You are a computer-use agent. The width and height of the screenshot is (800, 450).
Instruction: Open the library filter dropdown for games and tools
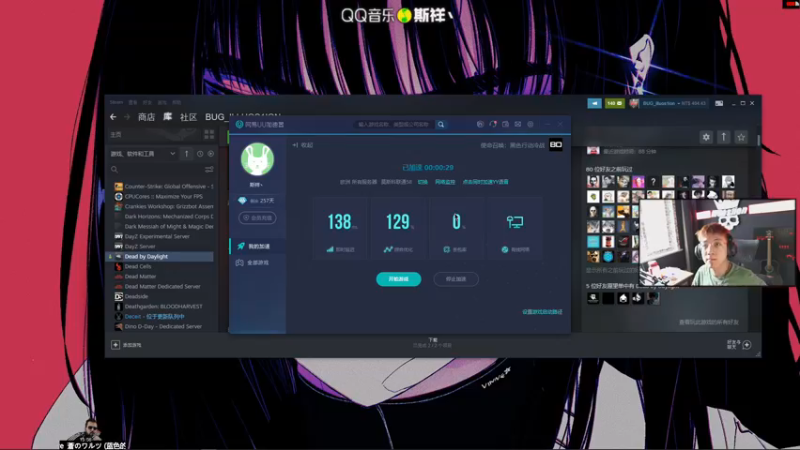(143, 154)
